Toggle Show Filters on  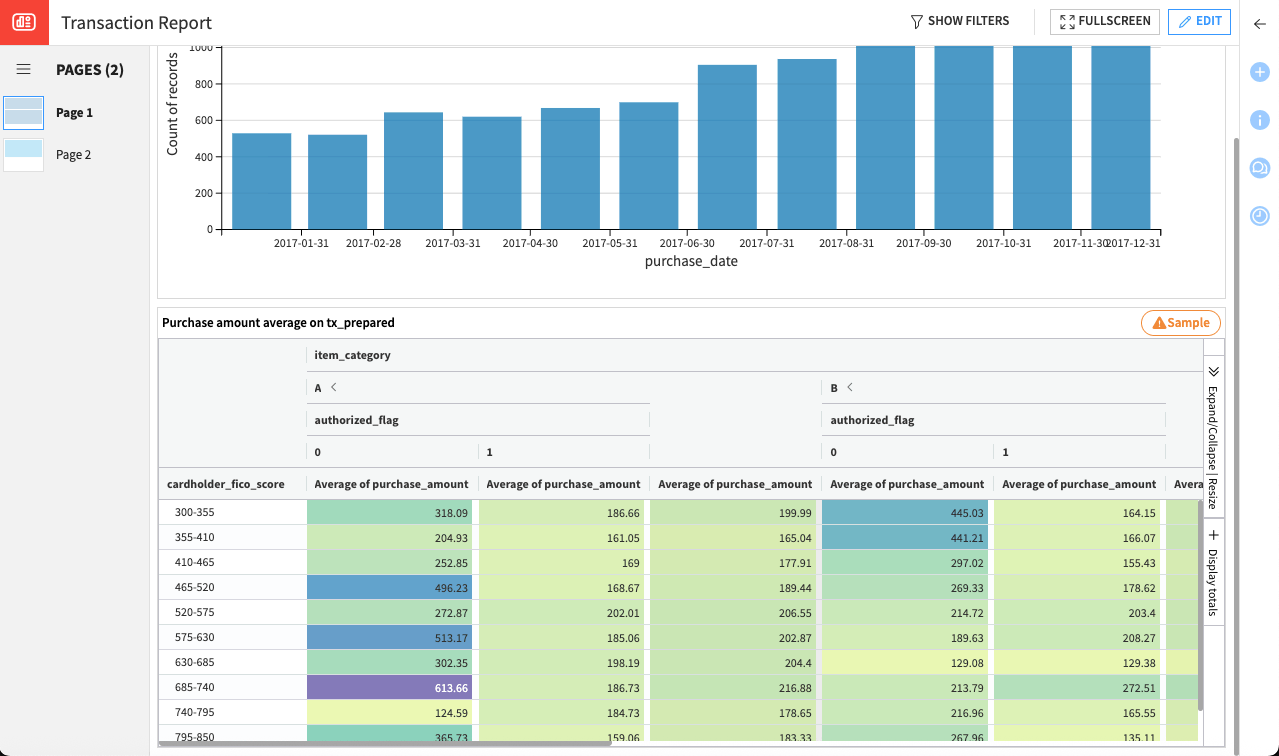click(x=968, y=20)
